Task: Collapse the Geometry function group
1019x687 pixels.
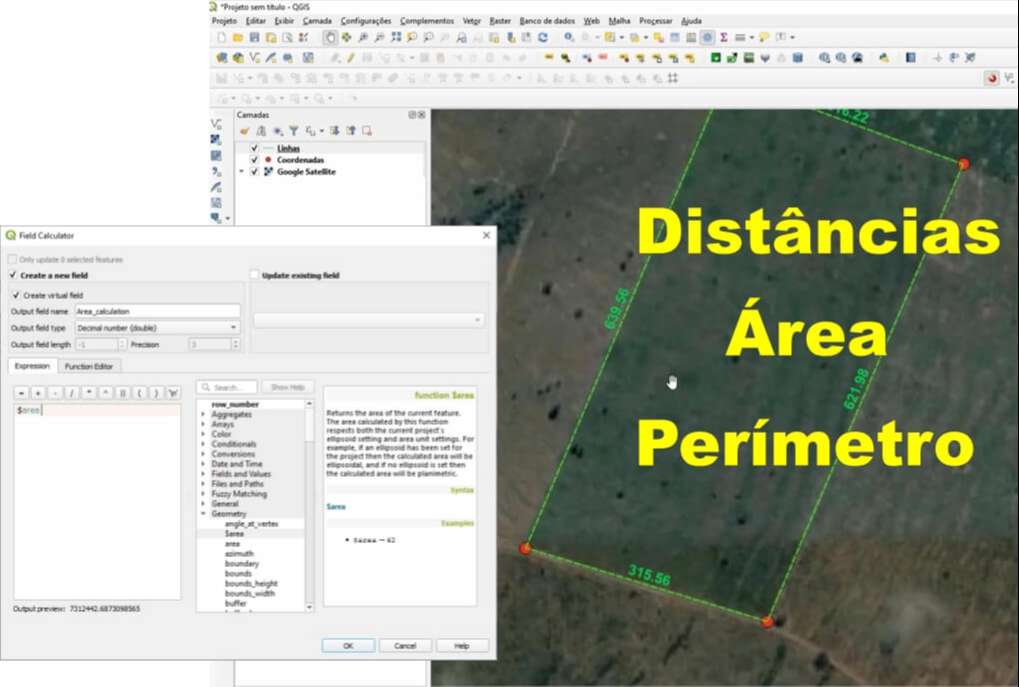Action: click(203, 513)
